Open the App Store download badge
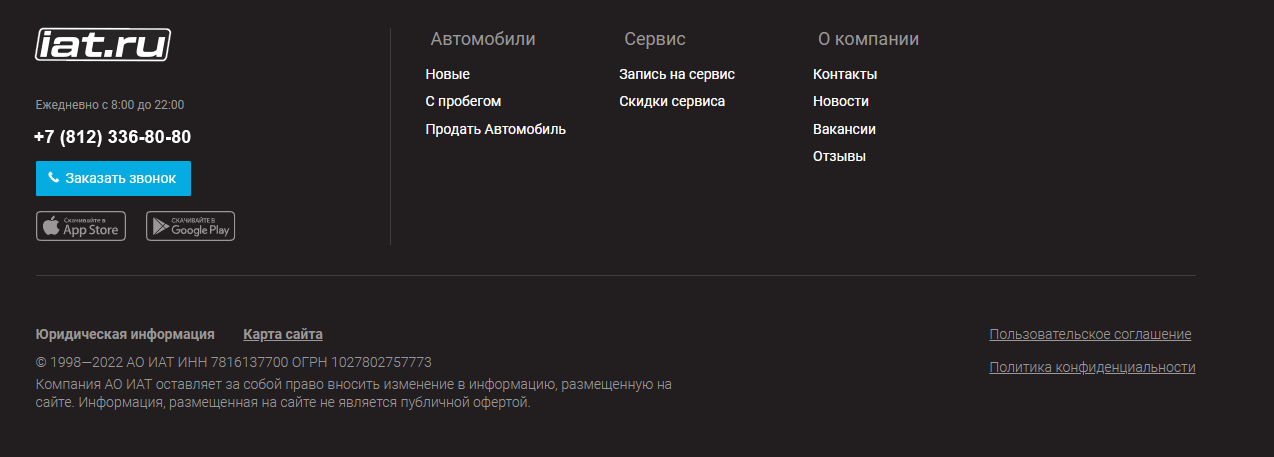 click(x=81, y=226)
